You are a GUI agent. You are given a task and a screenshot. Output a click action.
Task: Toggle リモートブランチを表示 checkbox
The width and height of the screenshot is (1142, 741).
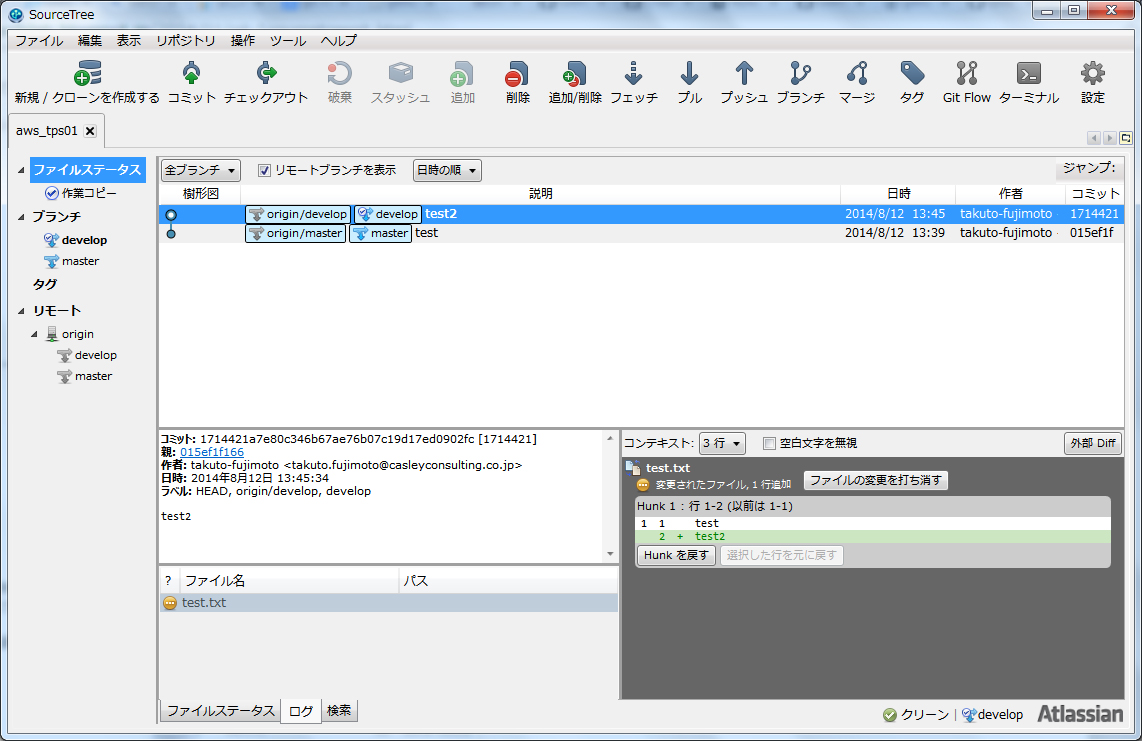click(x=264, y=170)
